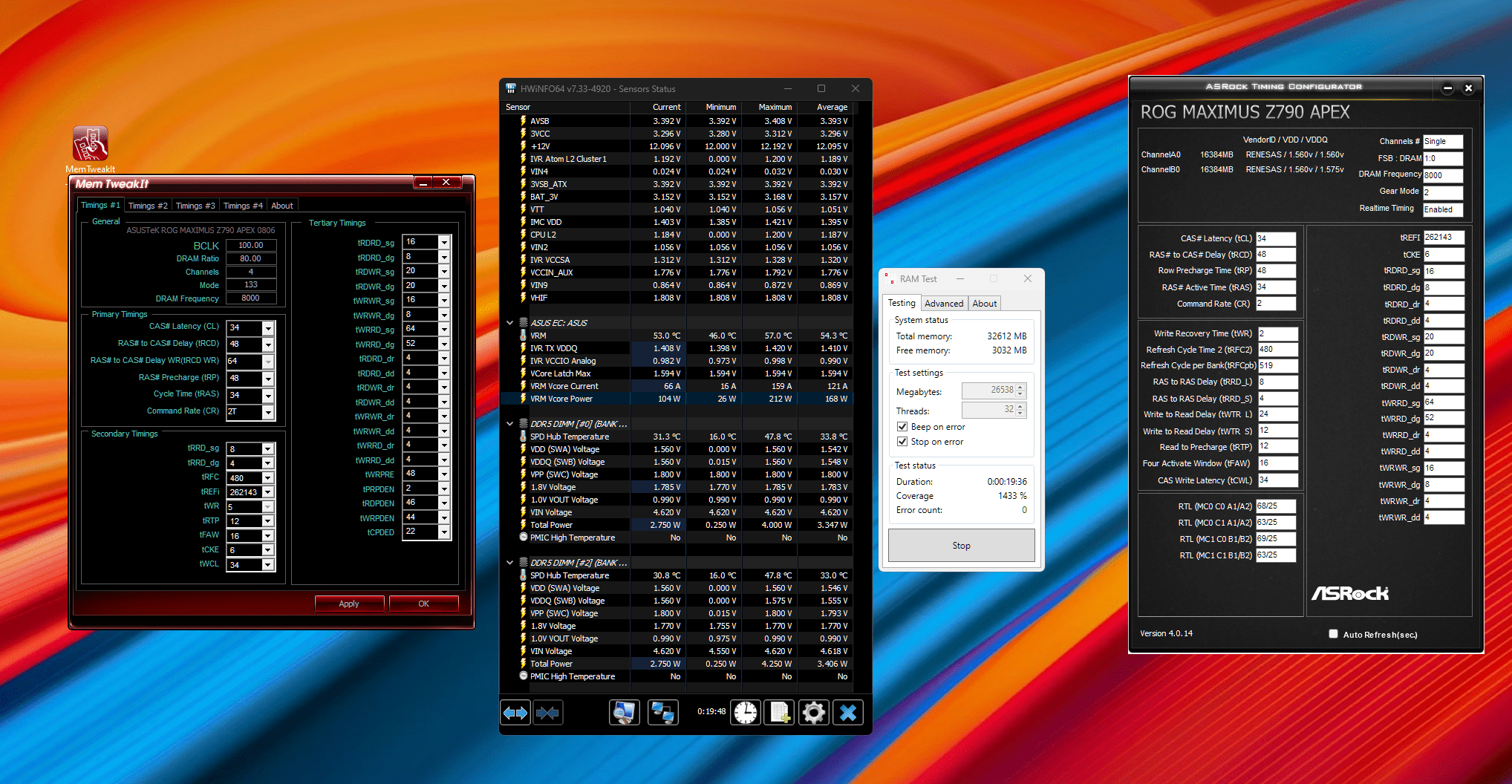
Task: Click the Minimum column header in HWiNFO
Action: (x=713, y=107)
